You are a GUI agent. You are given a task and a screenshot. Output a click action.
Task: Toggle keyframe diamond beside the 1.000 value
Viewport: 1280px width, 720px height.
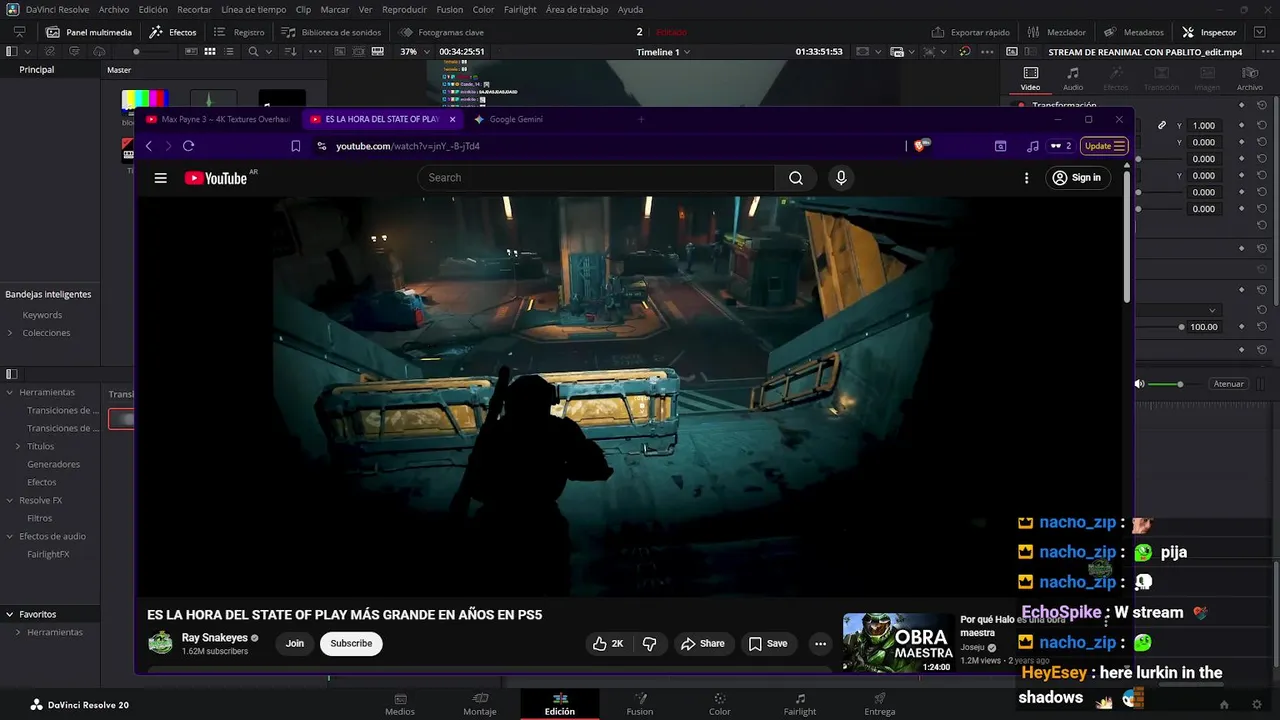pos(1242,125)
